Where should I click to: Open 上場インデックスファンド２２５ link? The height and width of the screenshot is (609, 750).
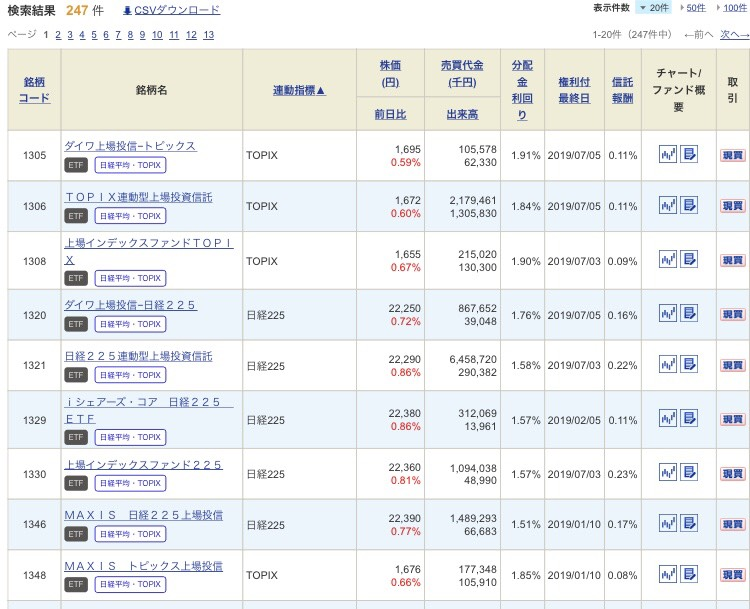(x=143, y=465)
